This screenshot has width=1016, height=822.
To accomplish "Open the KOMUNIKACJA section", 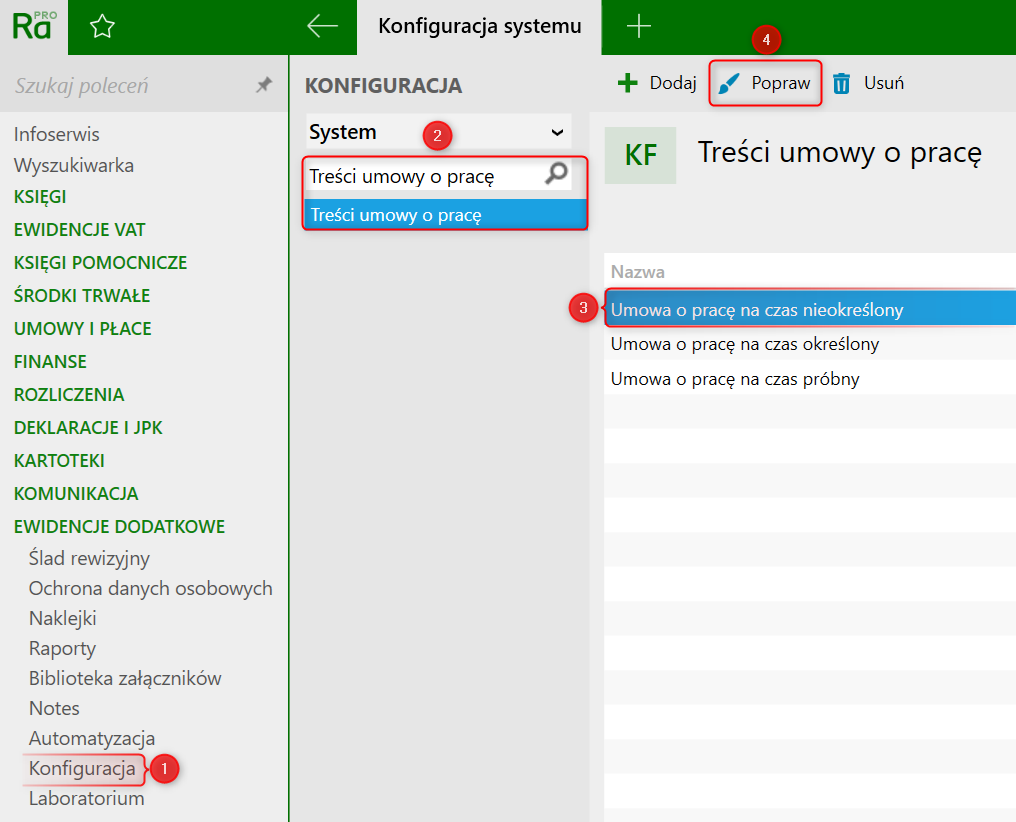I will (x=76, y=494).
